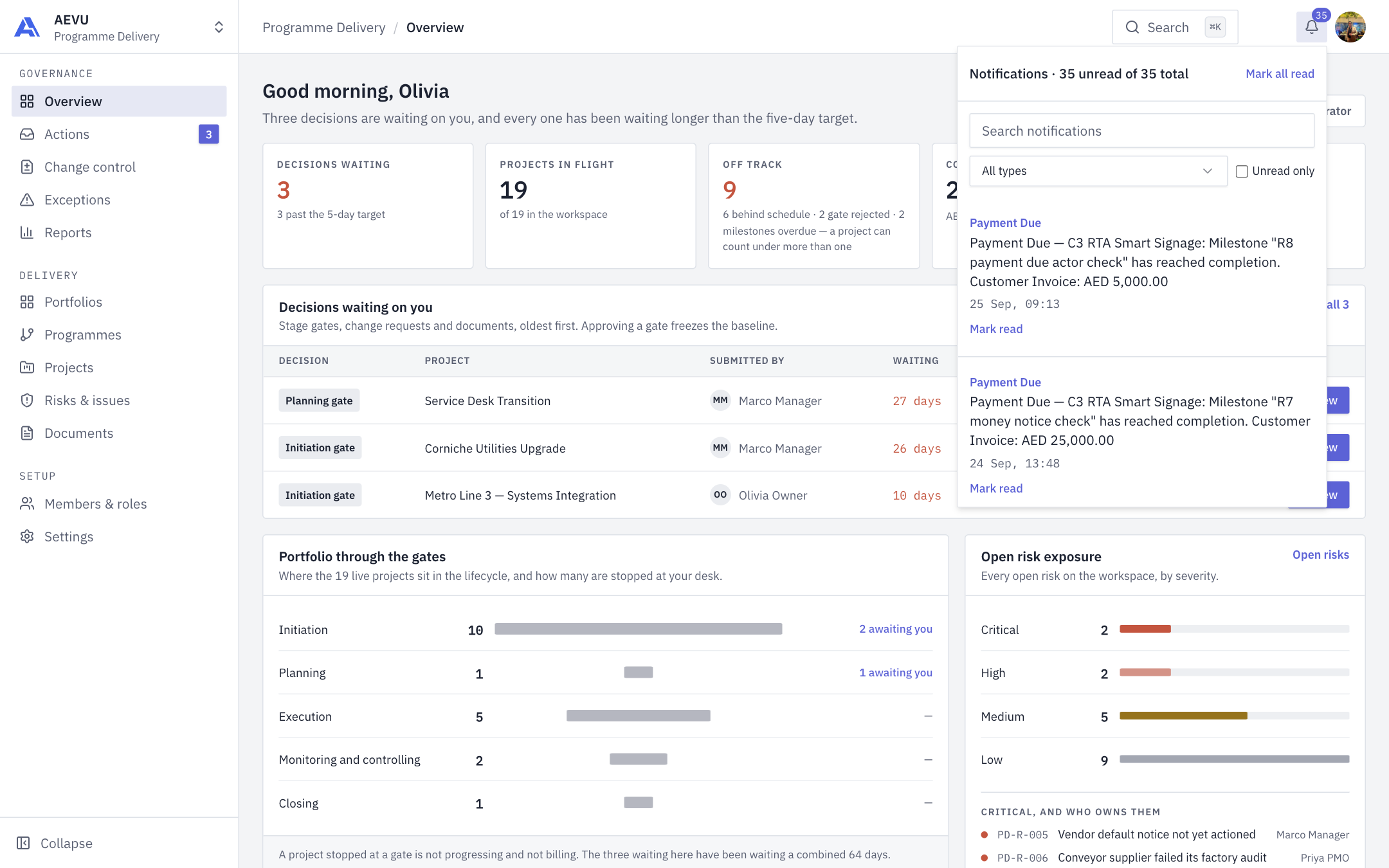Click the Overview grid icon in sidebar
Image resolution: width=1389 pixels, height=868 pixels.
[27, 102]
